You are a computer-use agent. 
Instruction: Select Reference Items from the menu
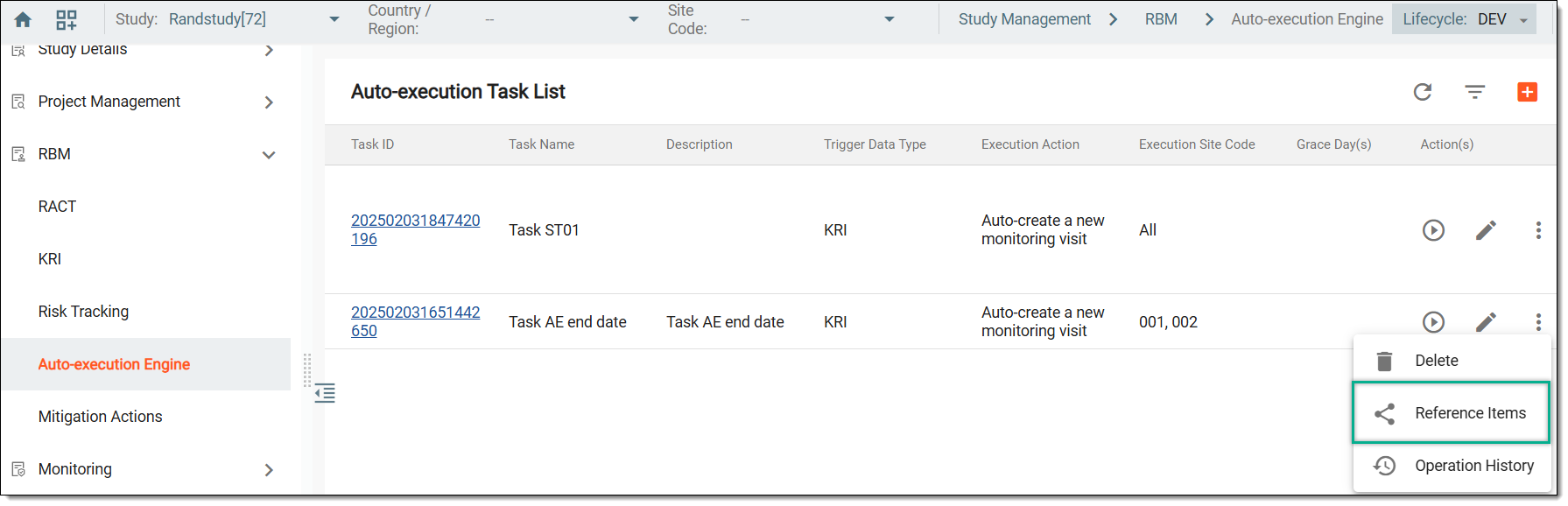point(1452,413)
